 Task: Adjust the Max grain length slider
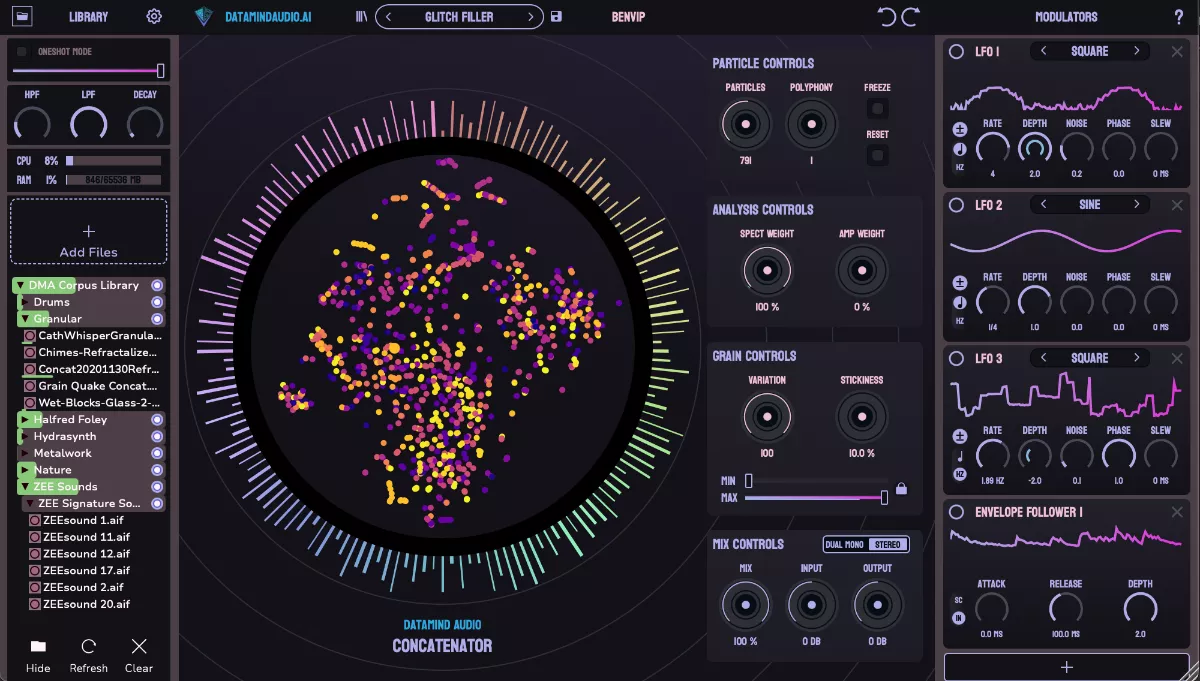click(x=884, y=496)
